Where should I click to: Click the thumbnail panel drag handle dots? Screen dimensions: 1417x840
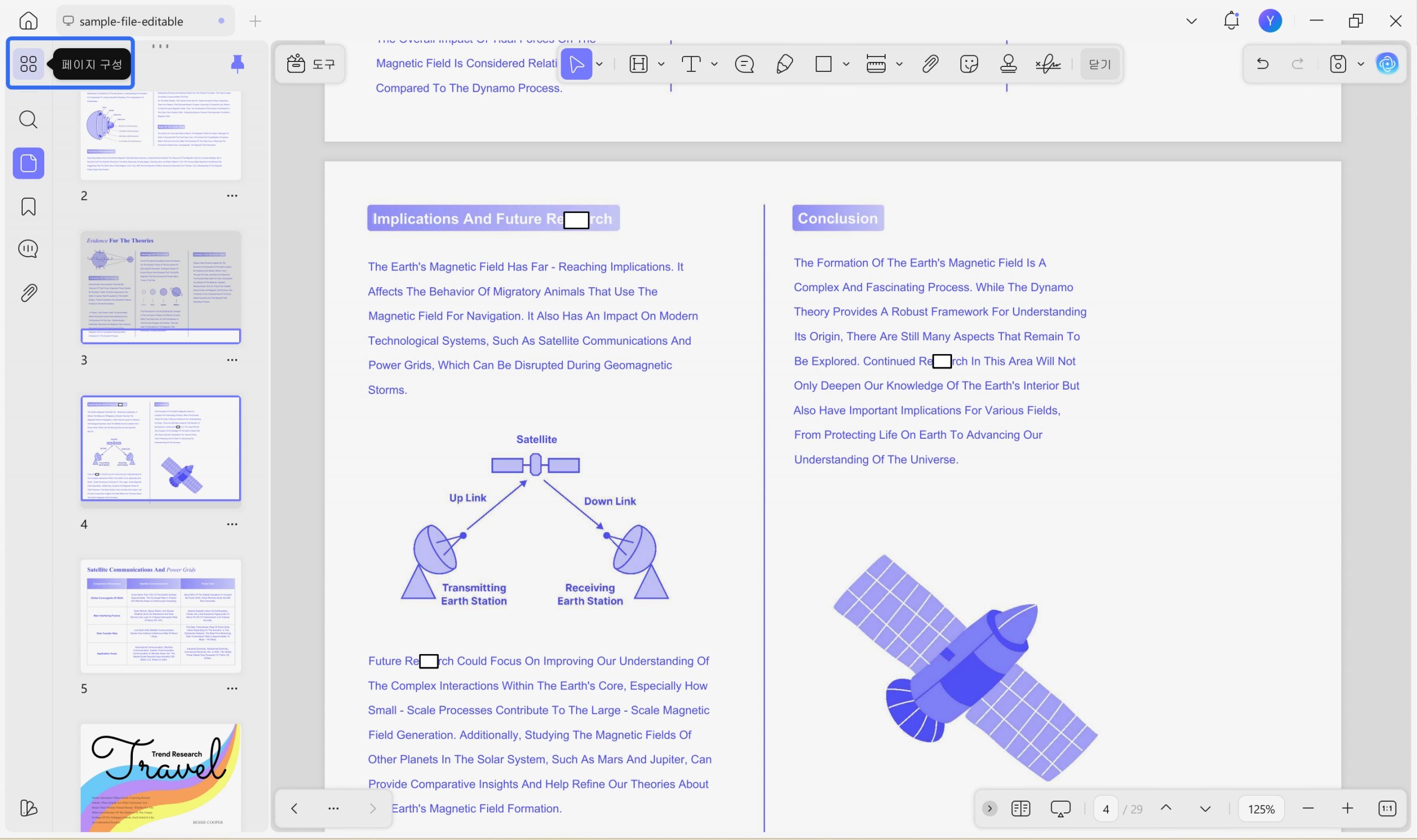[160, 46]
